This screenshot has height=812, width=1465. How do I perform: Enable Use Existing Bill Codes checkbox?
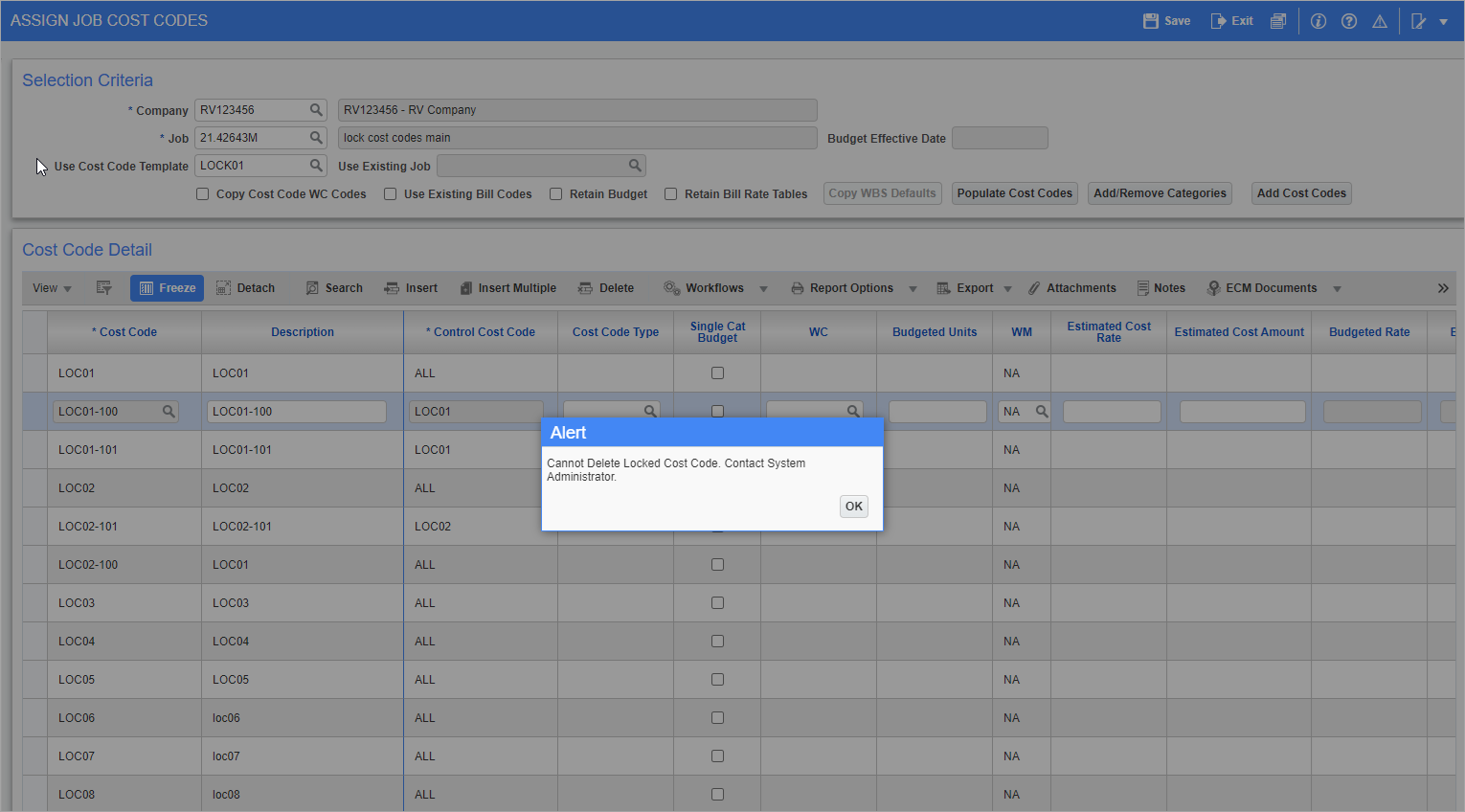(x=390, y=194)
